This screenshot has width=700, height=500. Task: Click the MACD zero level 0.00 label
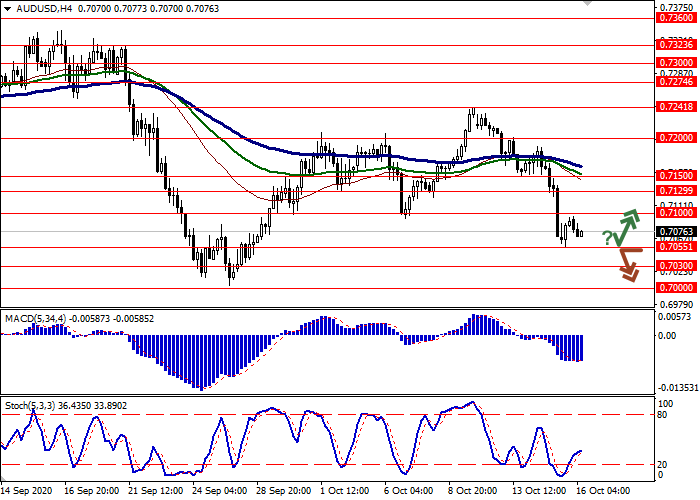[x=667, y=336]
